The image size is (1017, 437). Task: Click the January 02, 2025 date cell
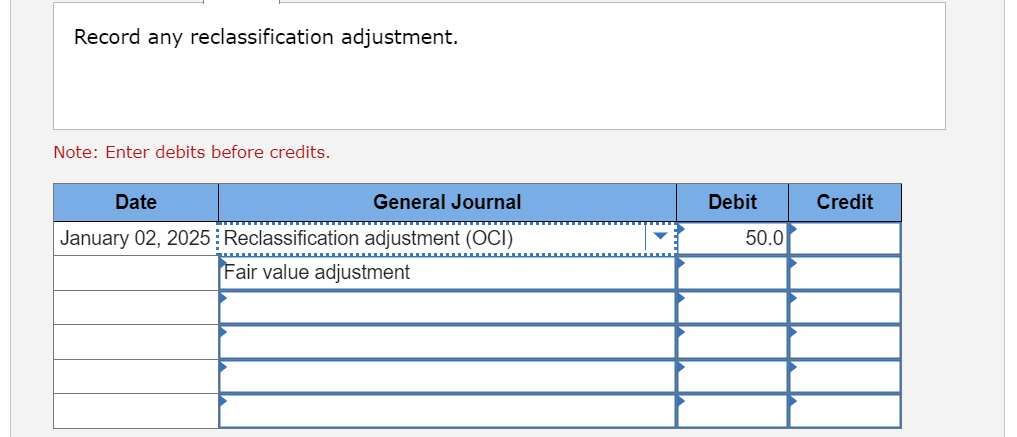(136, 239)
